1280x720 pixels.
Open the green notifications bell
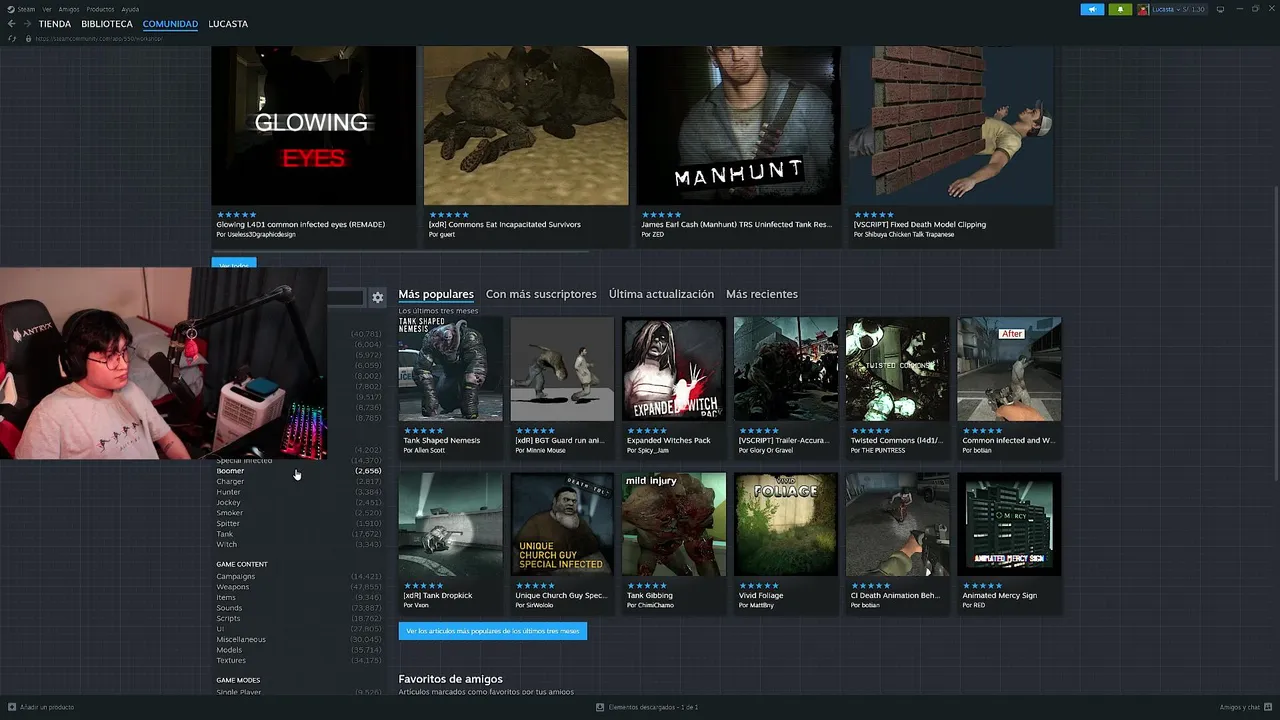coord(1120,9)
